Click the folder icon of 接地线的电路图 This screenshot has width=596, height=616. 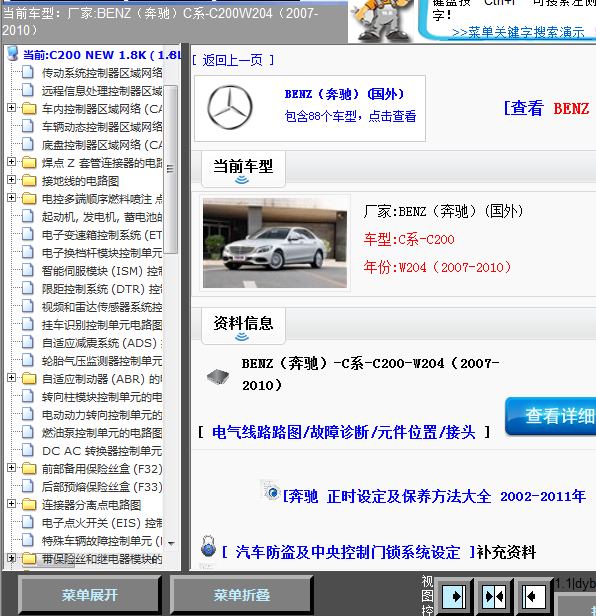click(29, 181)
